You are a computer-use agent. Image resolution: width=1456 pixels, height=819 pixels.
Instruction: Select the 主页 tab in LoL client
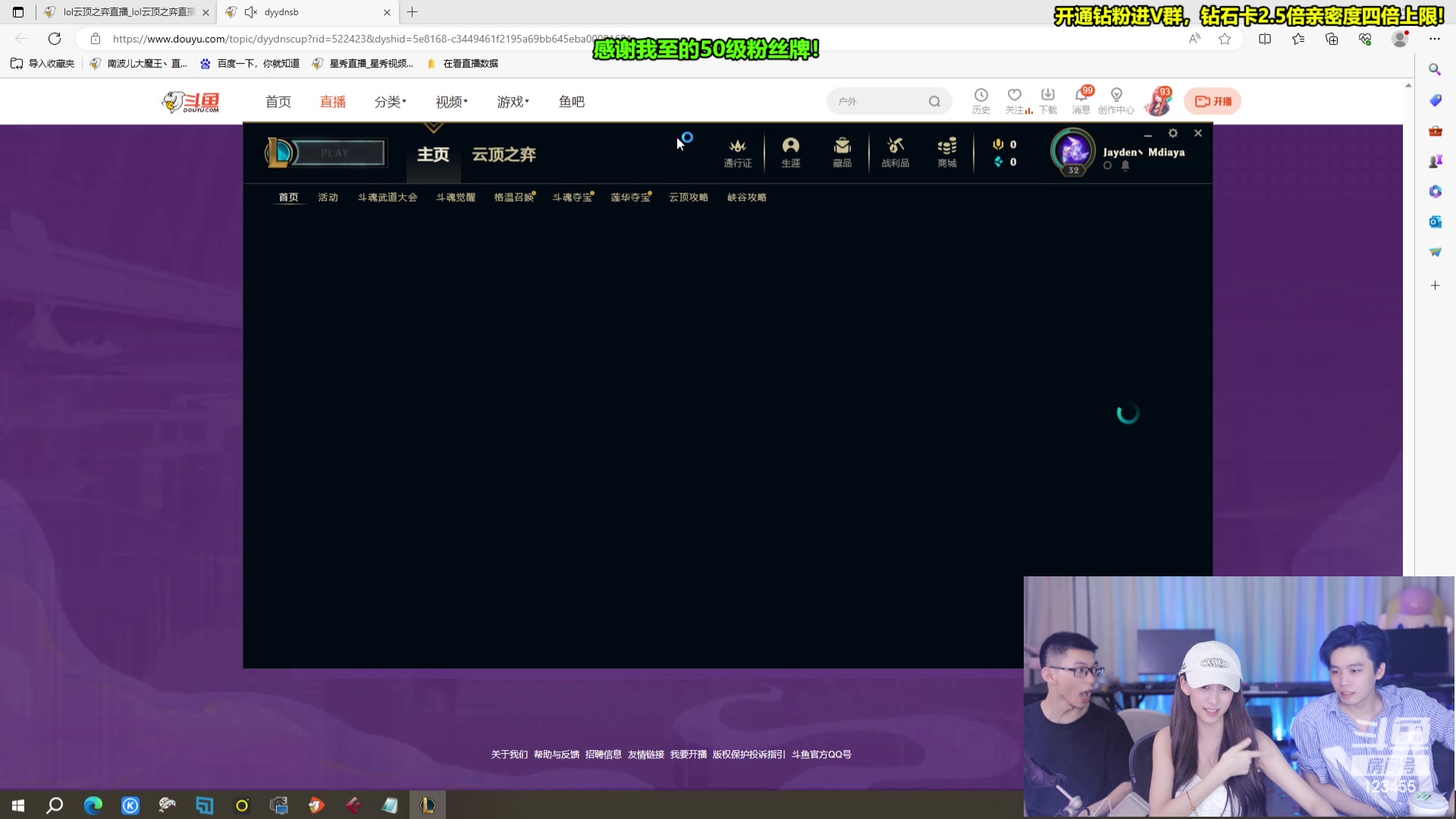click(433, 155)
